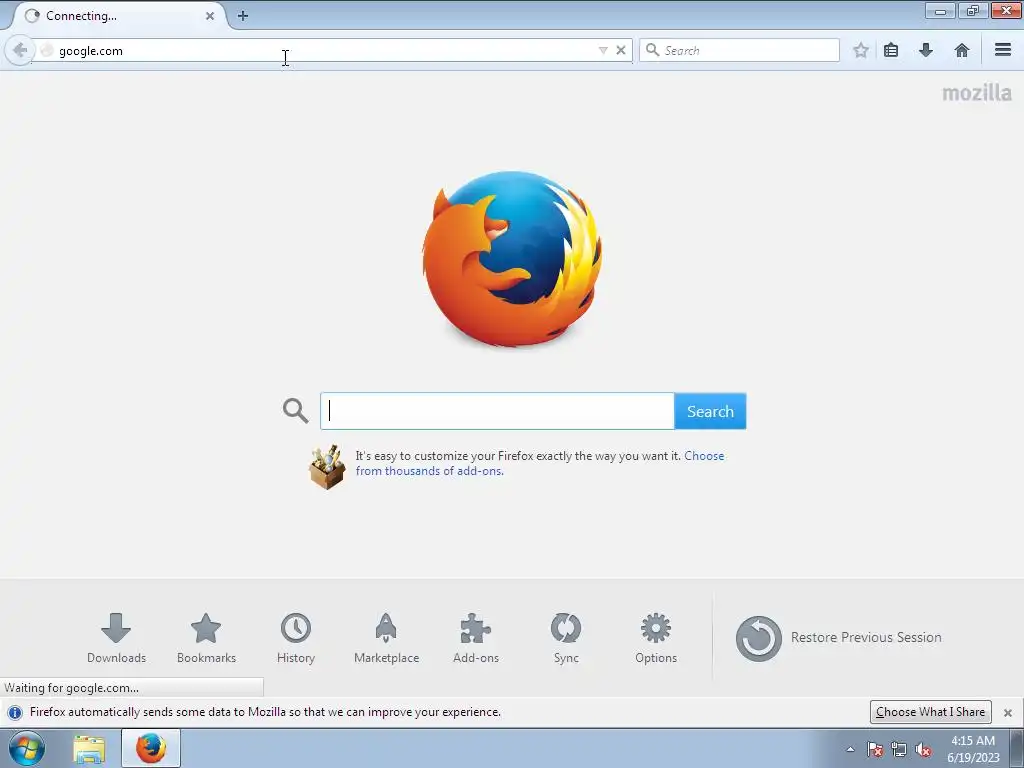This screenshot has width=1024, height=768.
Task: Click the info icon in notification bar
Action: pos(15,712)
